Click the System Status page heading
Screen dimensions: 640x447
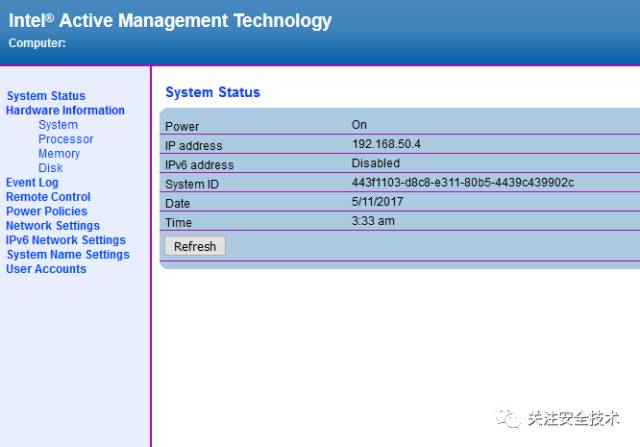click(x=213, y=92)
